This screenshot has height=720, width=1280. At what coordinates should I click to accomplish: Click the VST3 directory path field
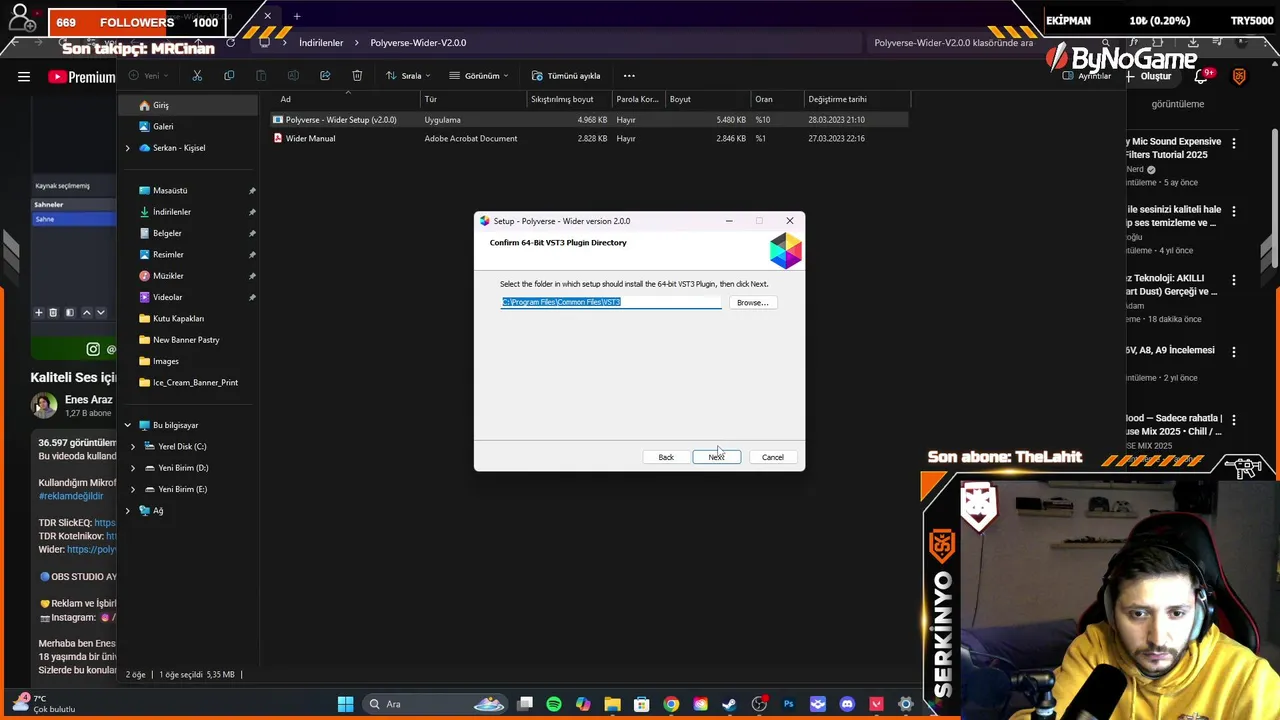tap(611, 302)
